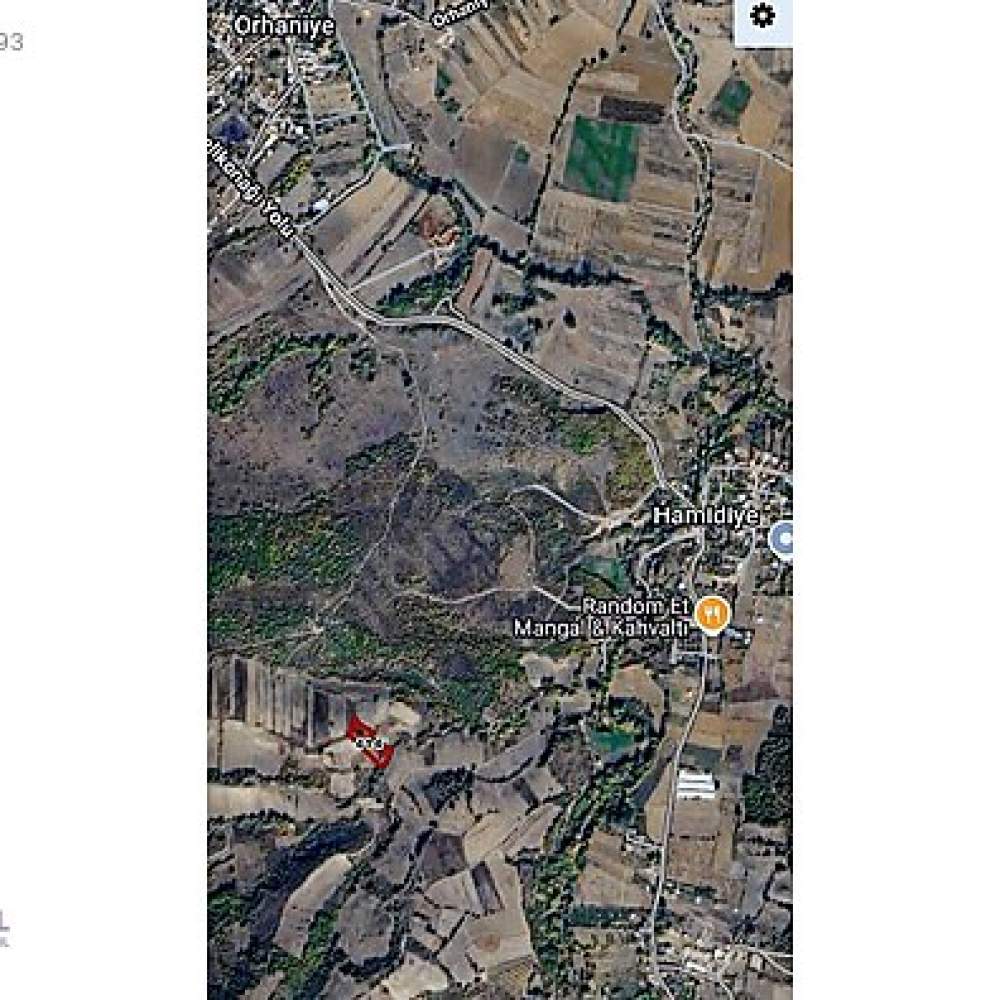Click the teal pond south of the restaurant
This screenshot has width=1000, height=1000.
611,740
